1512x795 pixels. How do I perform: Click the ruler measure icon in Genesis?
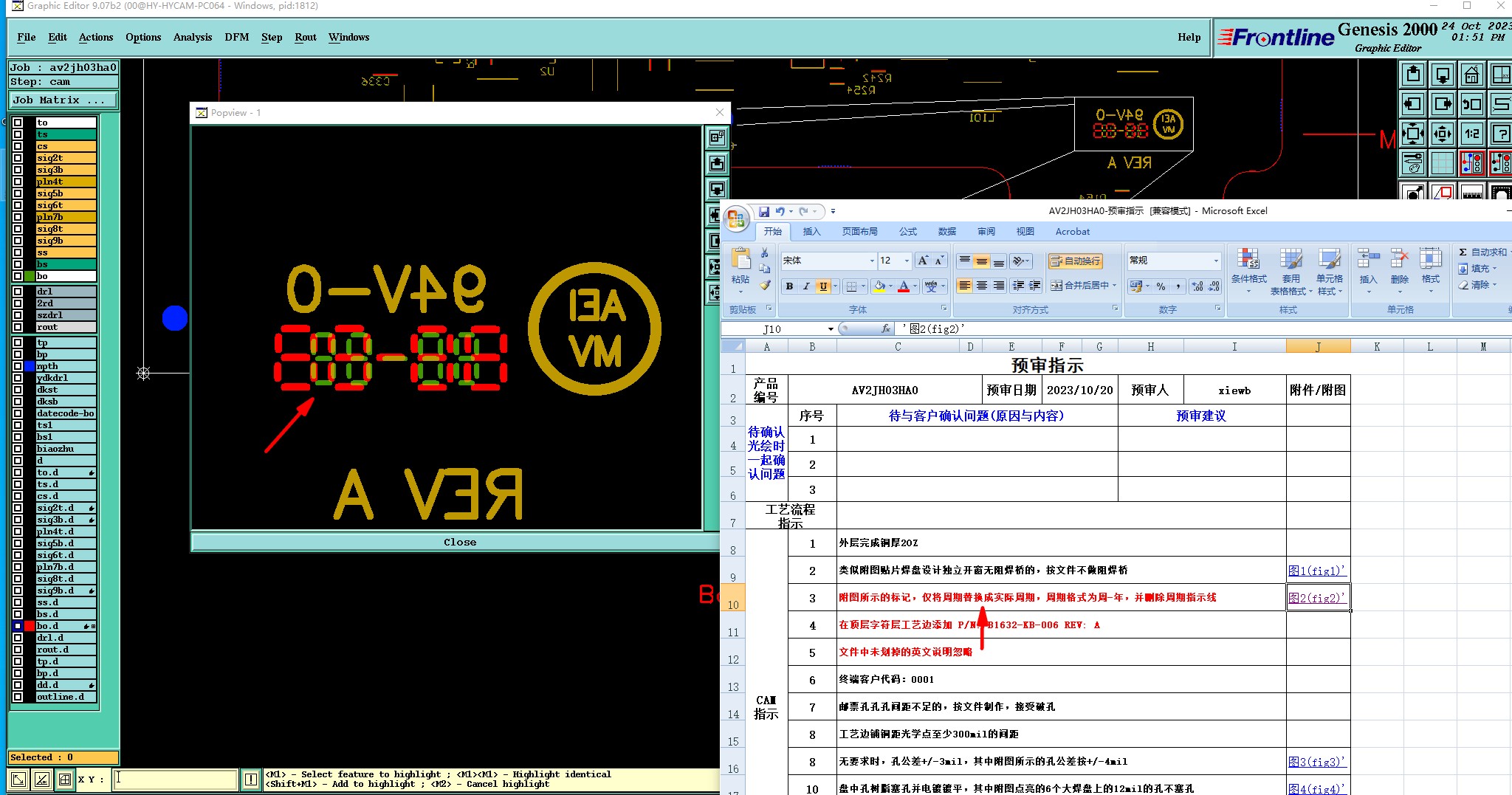(1471, 193)
